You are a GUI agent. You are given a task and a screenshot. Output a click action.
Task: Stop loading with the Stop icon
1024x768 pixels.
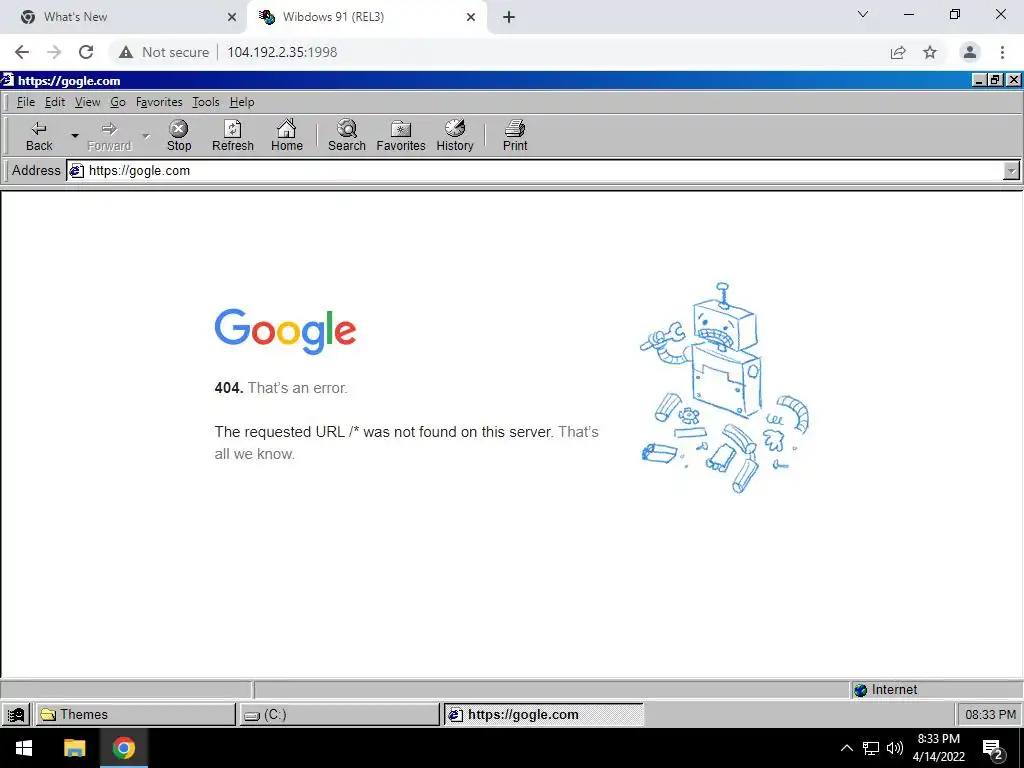[x=179, y=136]
